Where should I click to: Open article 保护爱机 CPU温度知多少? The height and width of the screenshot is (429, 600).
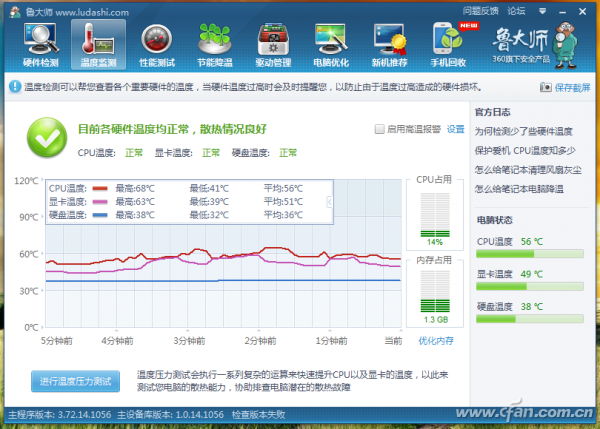(525, 151)
